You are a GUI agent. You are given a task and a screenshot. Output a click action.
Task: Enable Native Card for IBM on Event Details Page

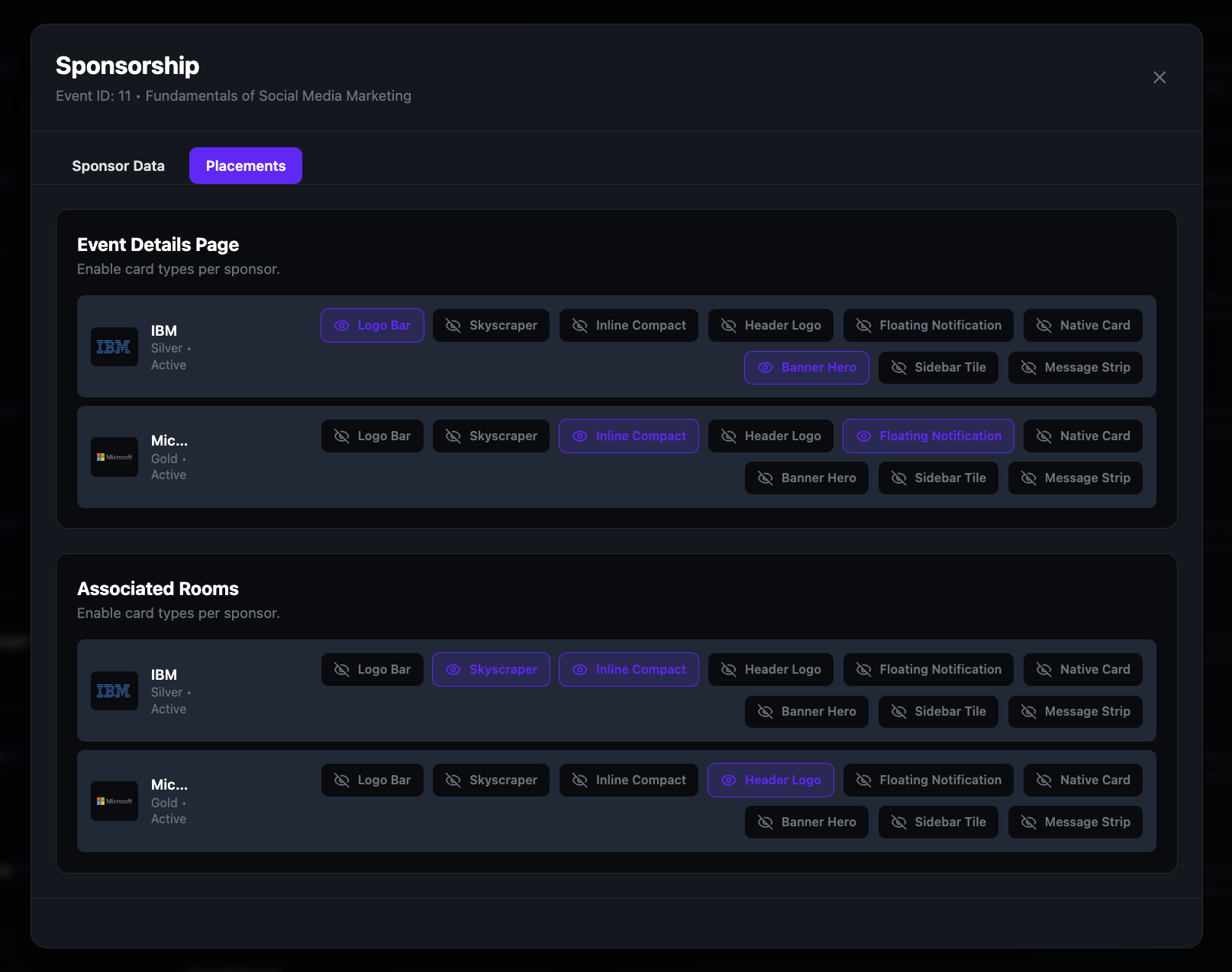pyautogui.click(x=1083, y=326)
